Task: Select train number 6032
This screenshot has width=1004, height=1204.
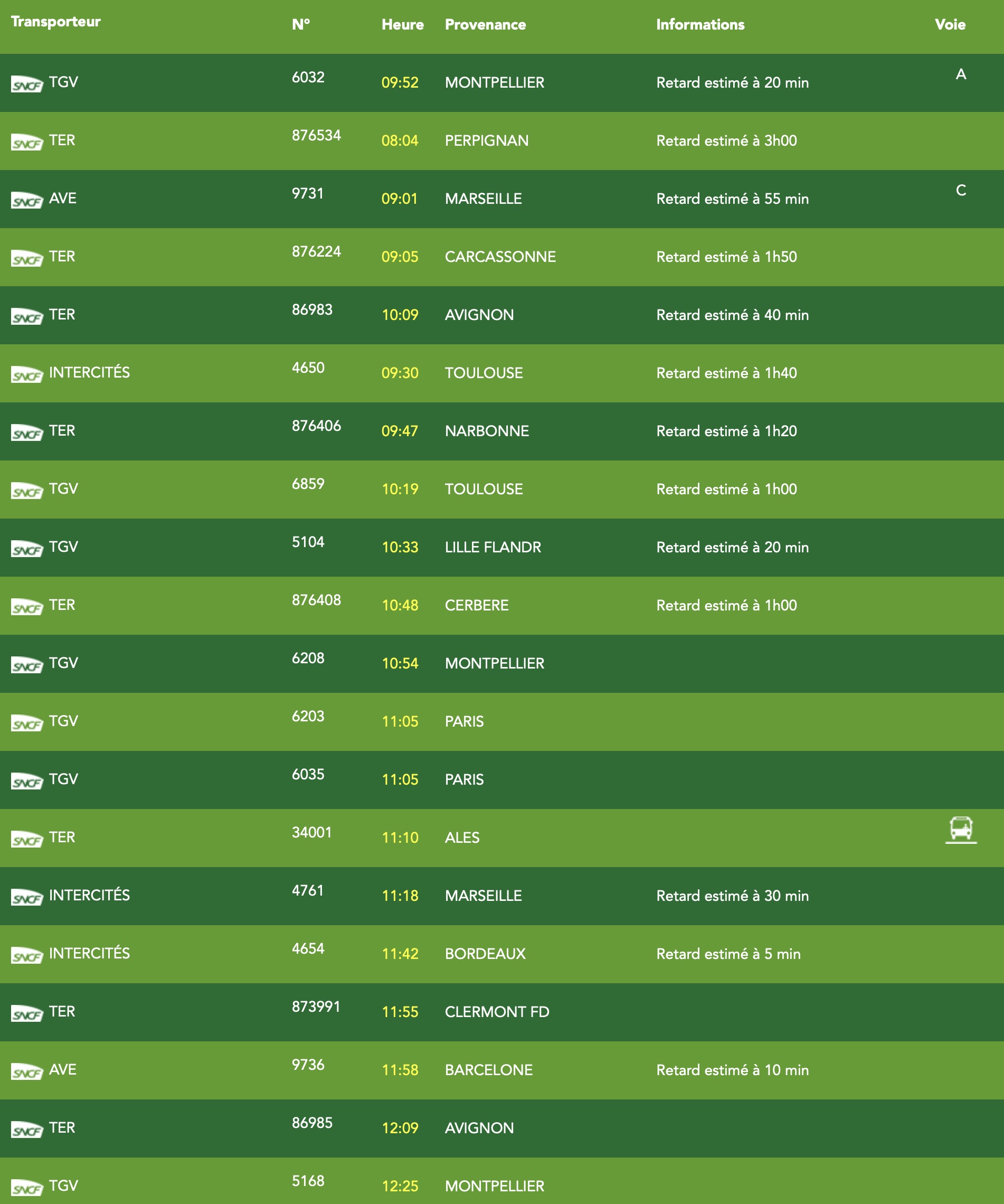Action: click(x=308, y=78)
